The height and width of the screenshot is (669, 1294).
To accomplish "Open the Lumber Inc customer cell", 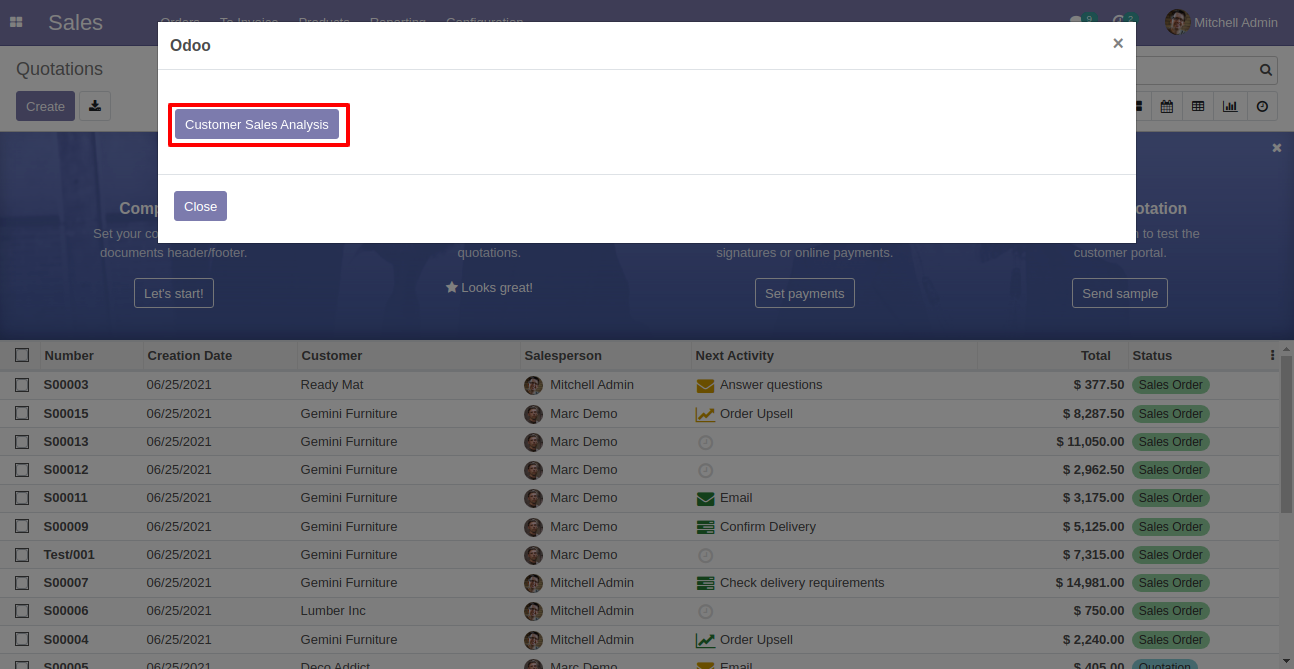I will [x=409, y=611].
